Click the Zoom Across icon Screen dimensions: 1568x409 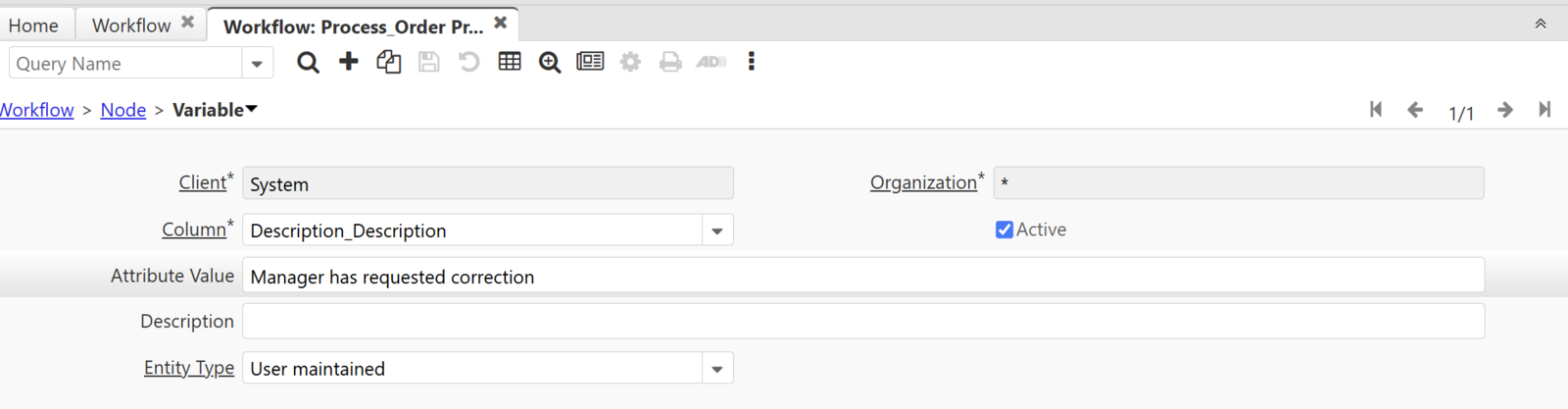[550, 63]
